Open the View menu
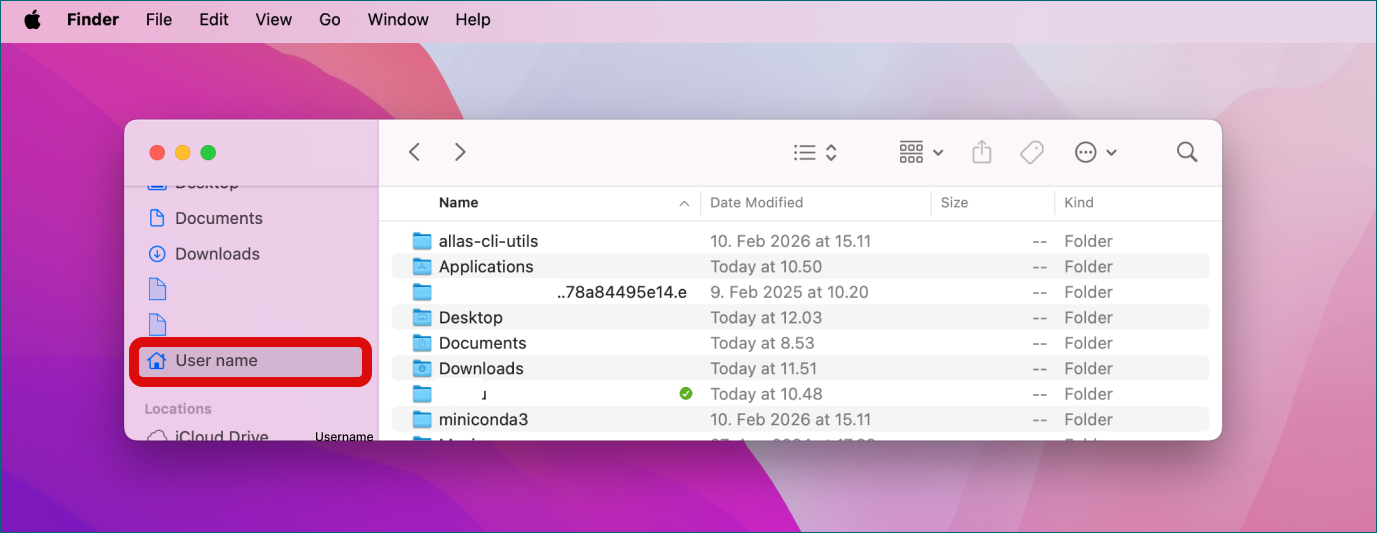Viewport: 1377px width, 533px height. pyautogui.click(x=274, y=20)
